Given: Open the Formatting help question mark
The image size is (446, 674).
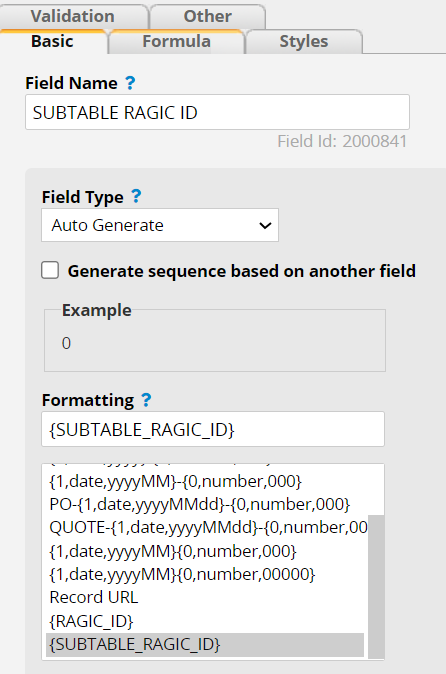Looking at the screenshot, I should pos(146,400).
